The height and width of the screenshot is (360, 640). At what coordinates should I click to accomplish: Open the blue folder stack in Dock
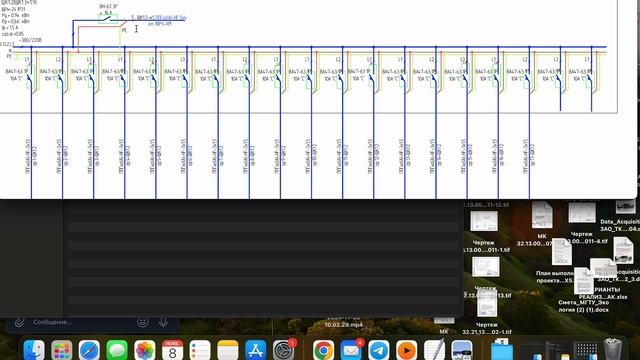502,350
